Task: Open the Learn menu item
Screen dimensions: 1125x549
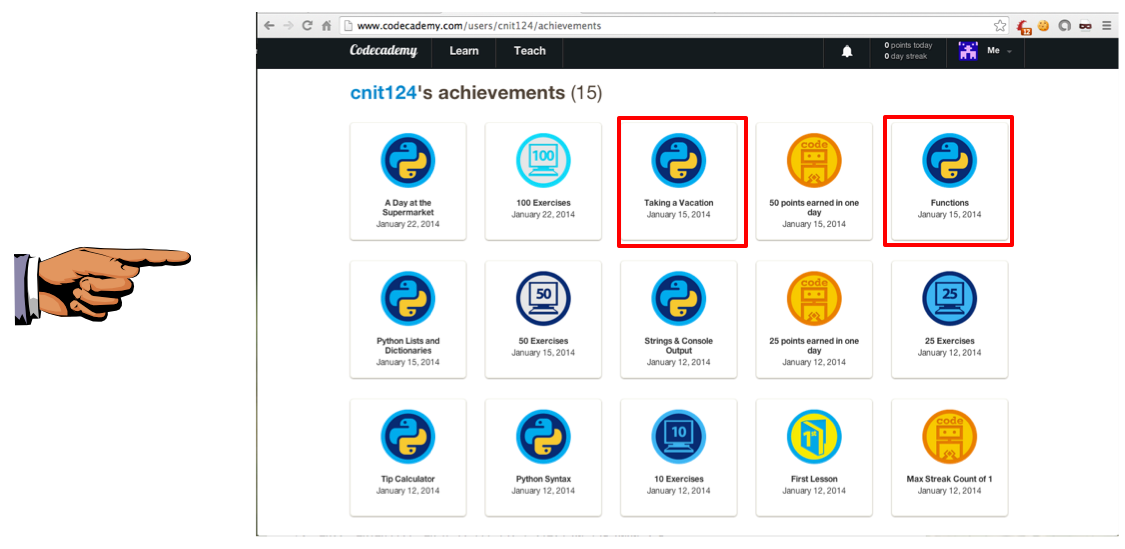Action: (x=463, y=51)
